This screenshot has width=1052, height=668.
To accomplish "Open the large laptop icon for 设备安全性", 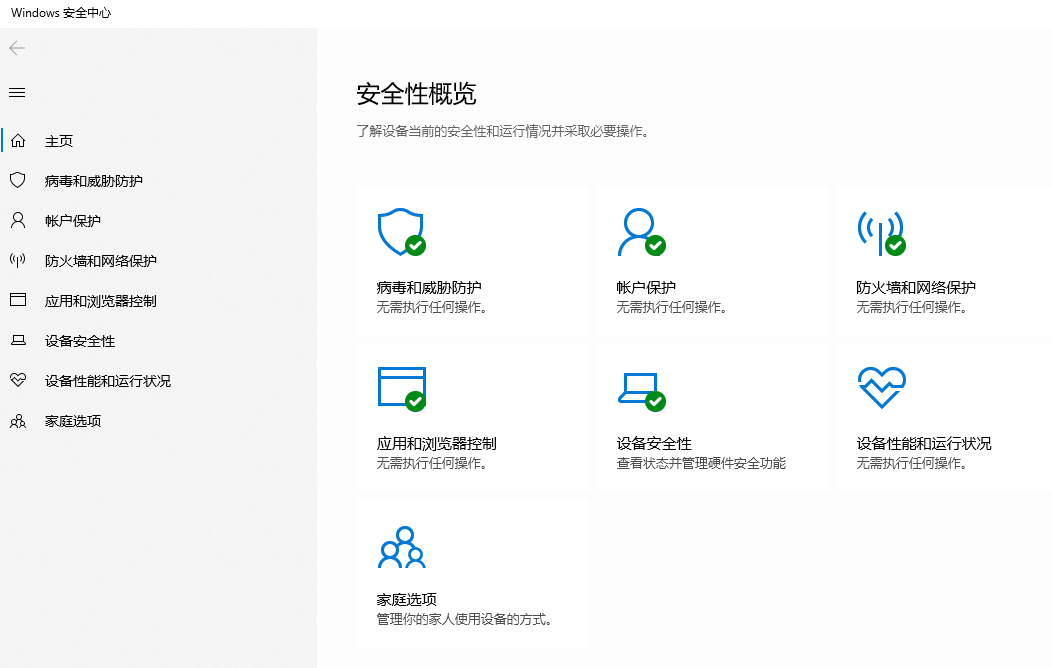I will (641, 391).
